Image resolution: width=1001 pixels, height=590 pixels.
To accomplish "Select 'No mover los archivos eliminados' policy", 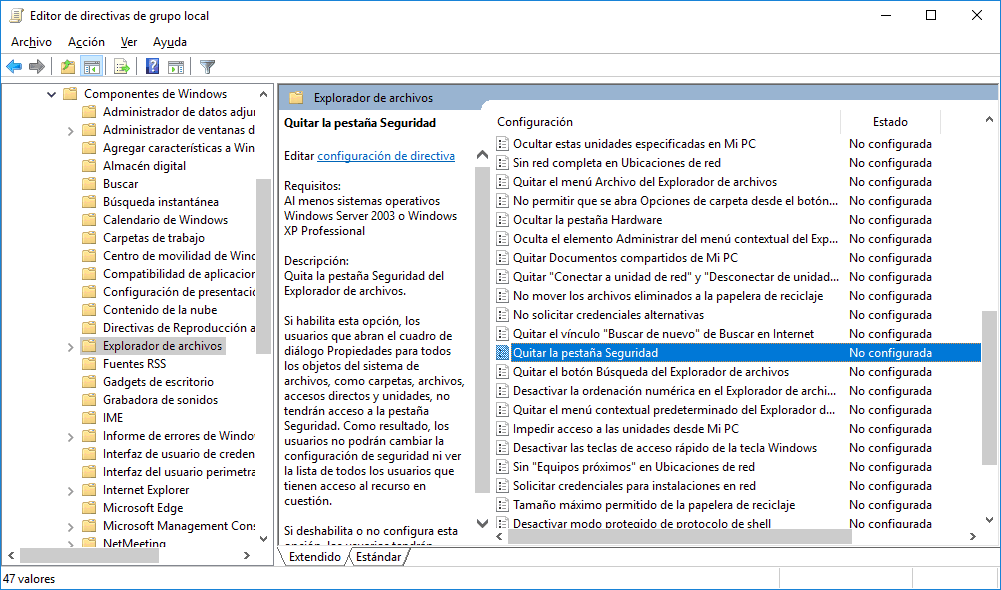I will tap(668, 296).
